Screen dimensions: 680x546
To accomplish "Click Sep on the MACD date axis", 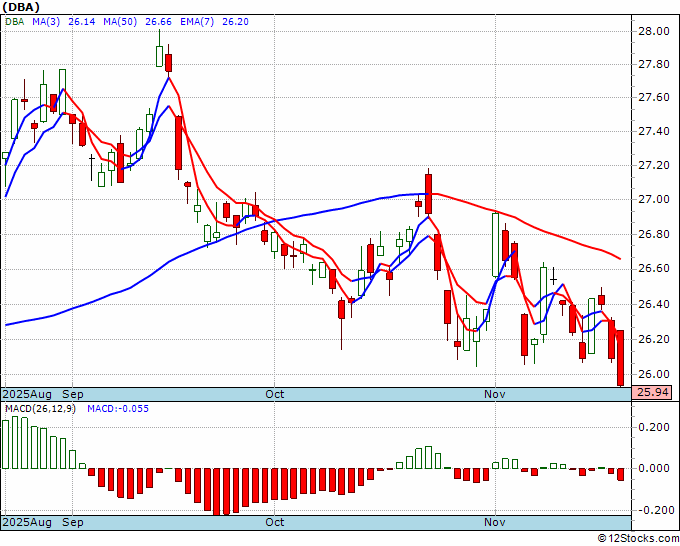I will pos(72,522).
